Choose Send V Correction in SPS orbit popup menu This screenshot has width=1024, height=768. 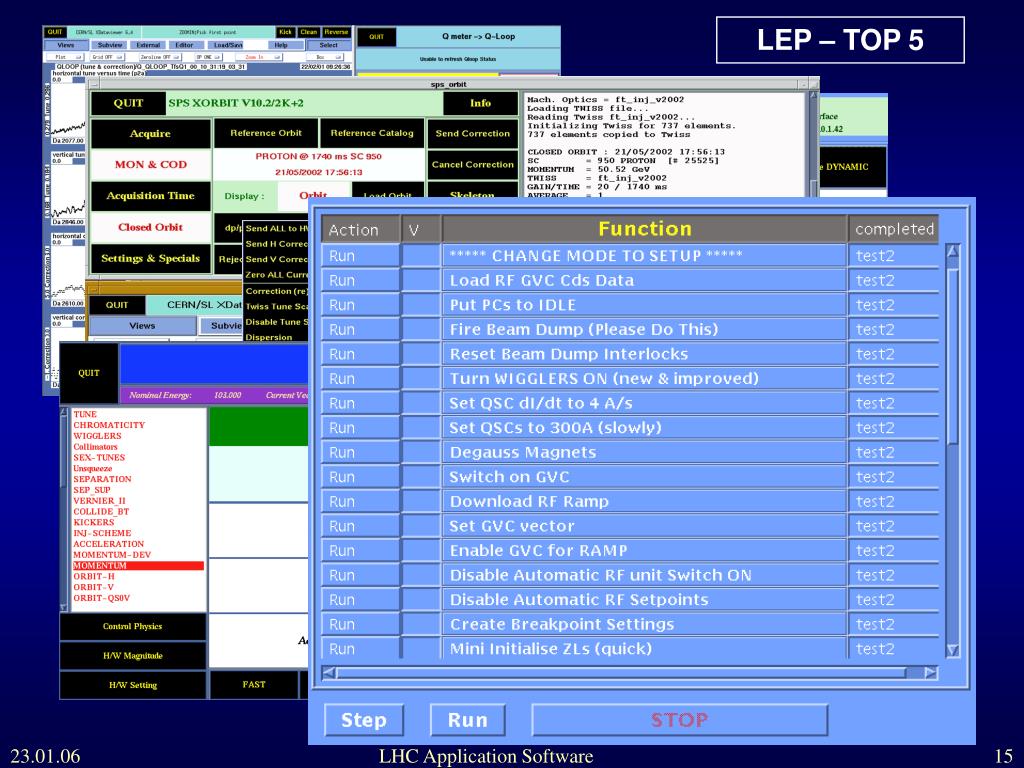[276, 259]
